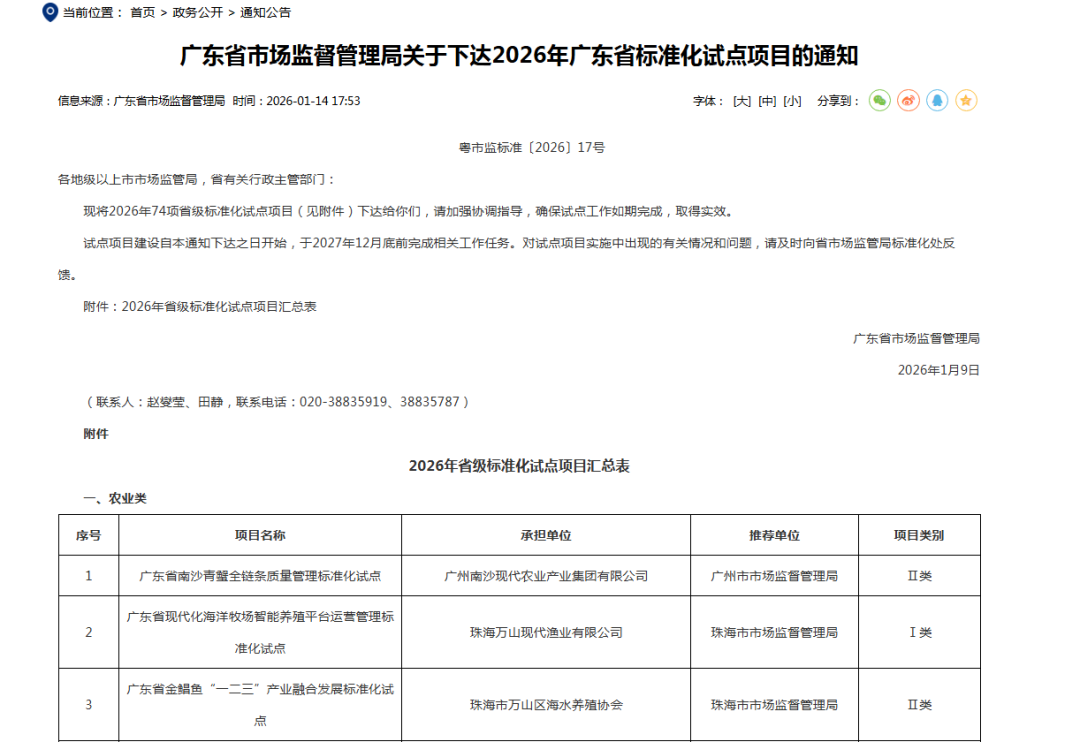
Task: Share via the QQ penguin icon
Action: pyautogui.click(x=937, y=100)
